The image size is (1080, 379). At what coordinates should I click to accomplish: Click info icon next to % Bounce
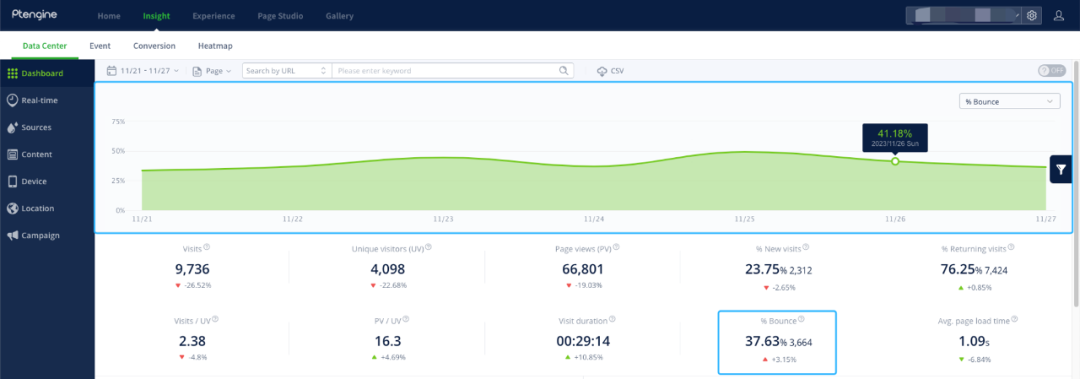point(801,320)
